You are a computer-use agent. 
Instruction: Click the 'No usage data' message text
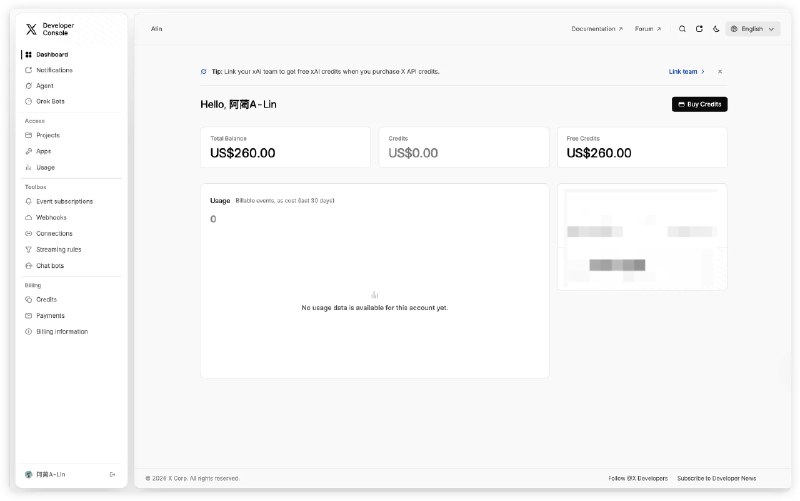(374, 308)
